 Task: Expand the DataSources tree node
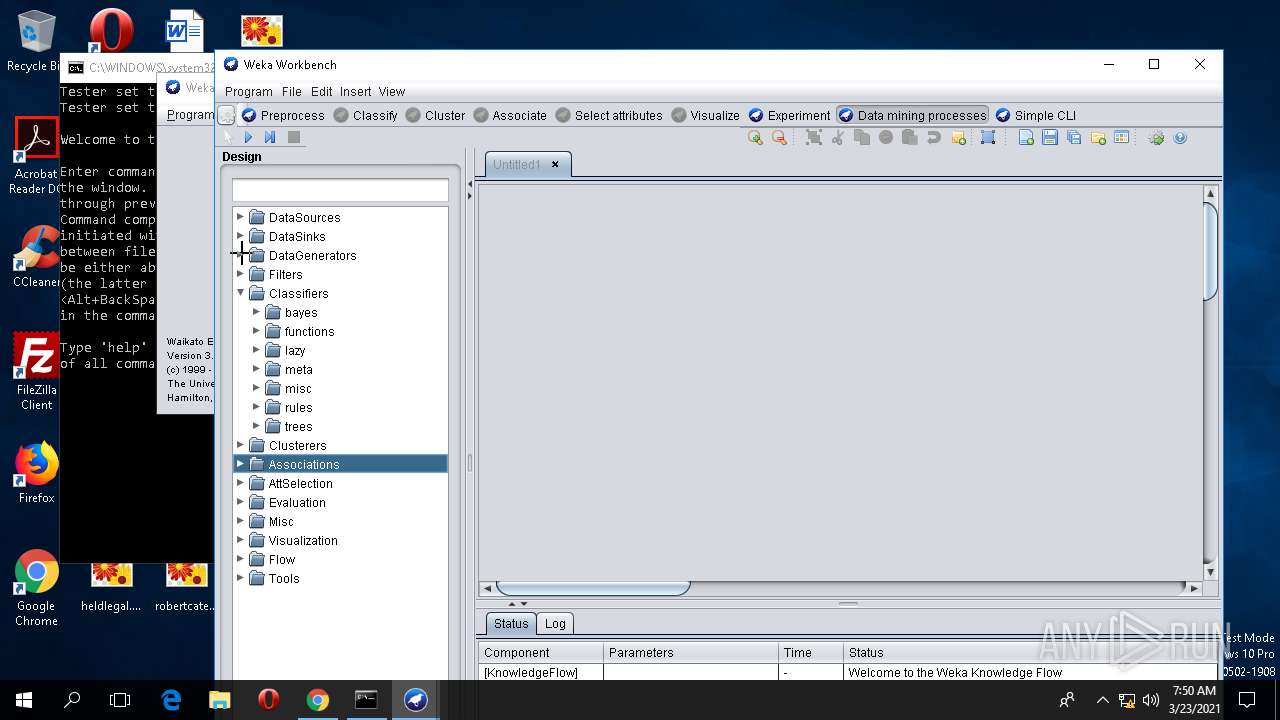[x=240, y=217]
